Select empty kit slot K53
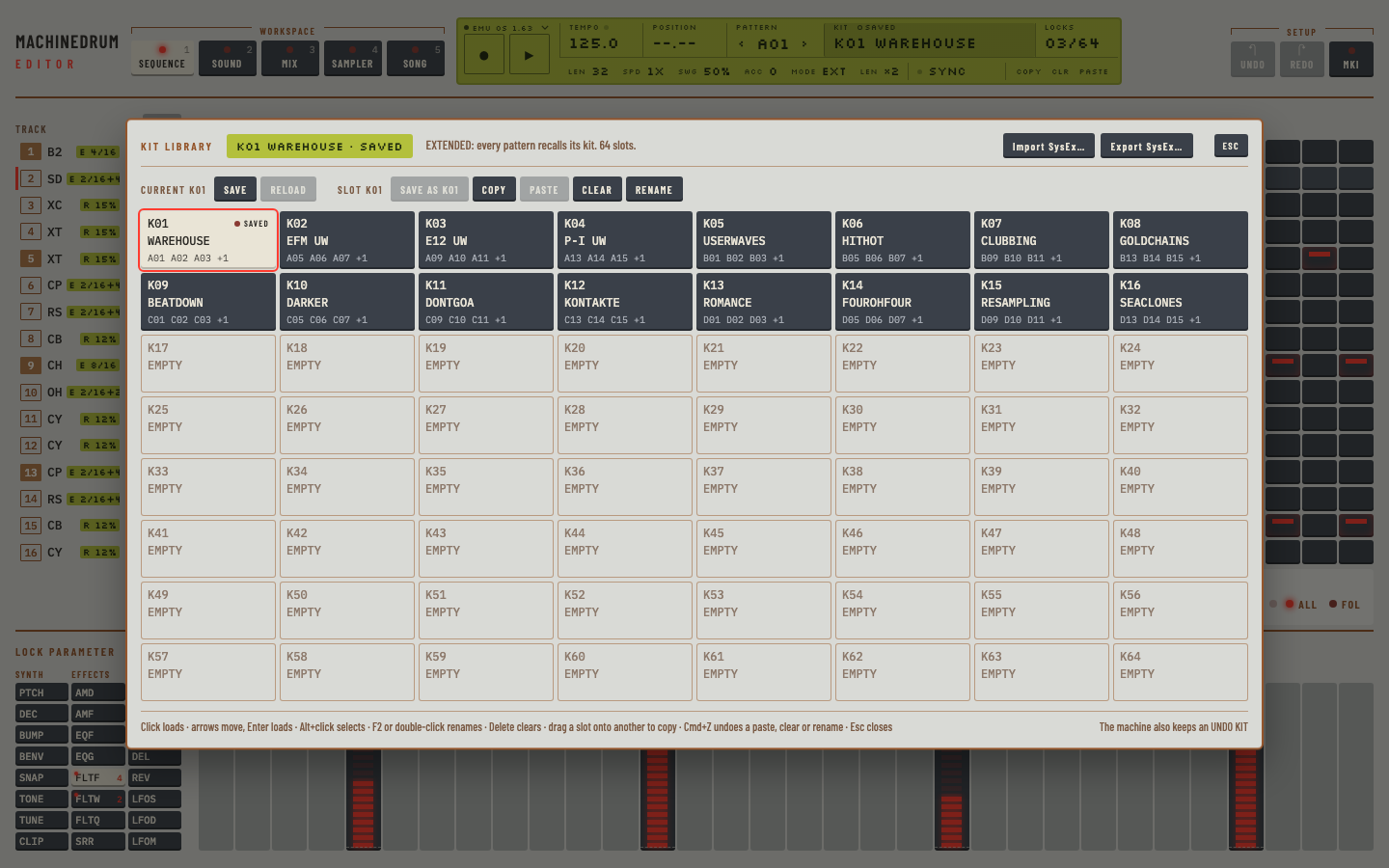The height and width of the screenshot is (868, 1389). click(x=764, y=610)
